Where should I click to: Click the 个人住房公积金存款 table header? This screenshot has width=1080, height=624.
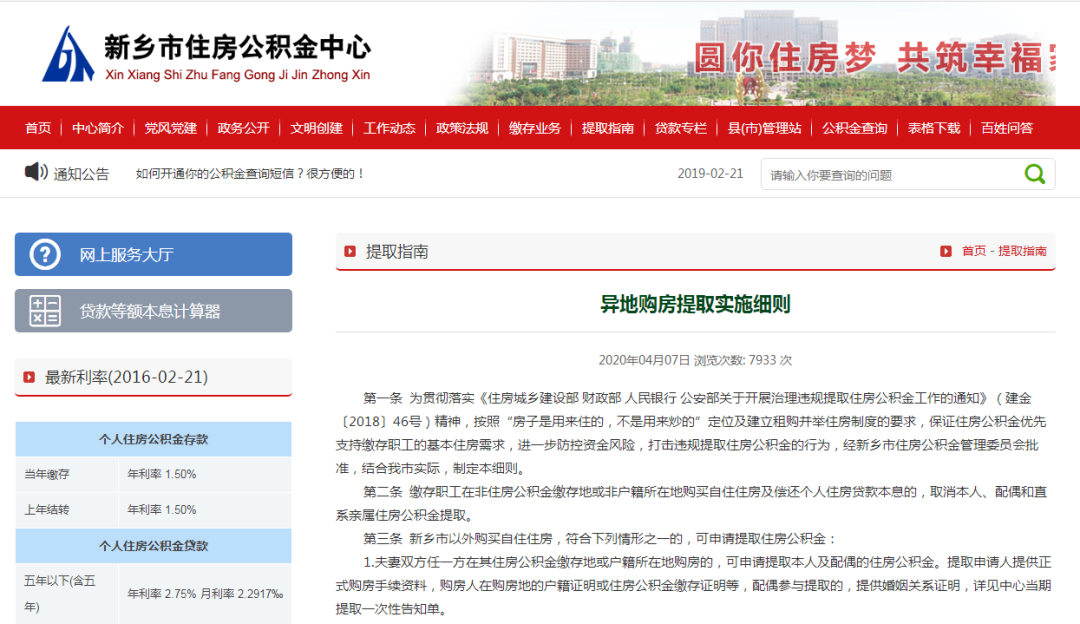(x=154, y=439)
